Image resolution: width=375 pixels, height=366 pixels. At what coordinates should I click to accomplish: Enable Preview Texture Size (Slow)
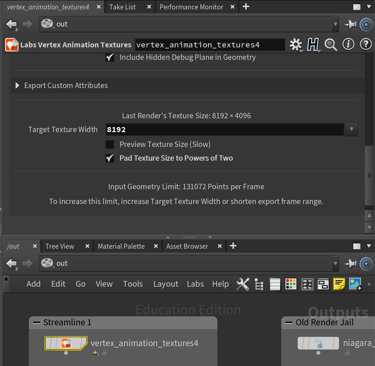(110, 144)
